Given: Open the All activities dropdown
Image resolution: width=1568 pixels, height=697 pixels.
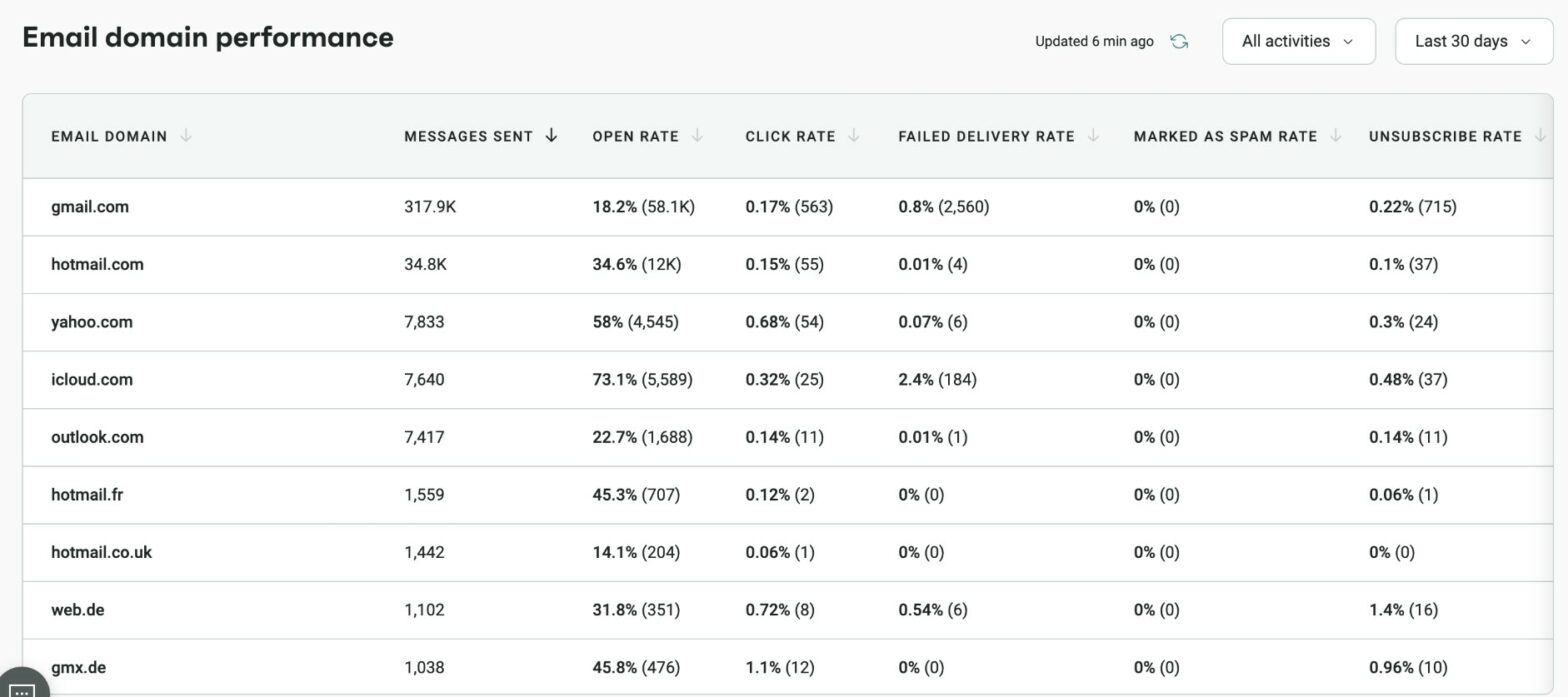Looking at the screenshot, I should [1298, 41].
